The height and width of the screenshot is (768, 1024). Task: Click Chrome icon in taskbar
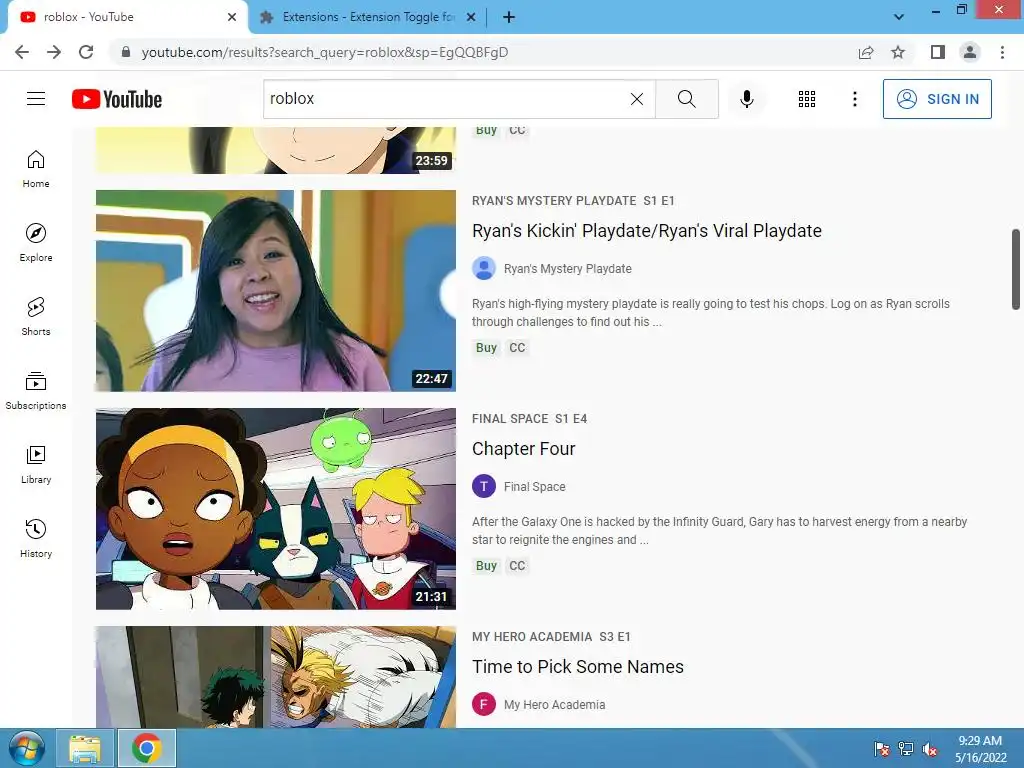point(146,748)
